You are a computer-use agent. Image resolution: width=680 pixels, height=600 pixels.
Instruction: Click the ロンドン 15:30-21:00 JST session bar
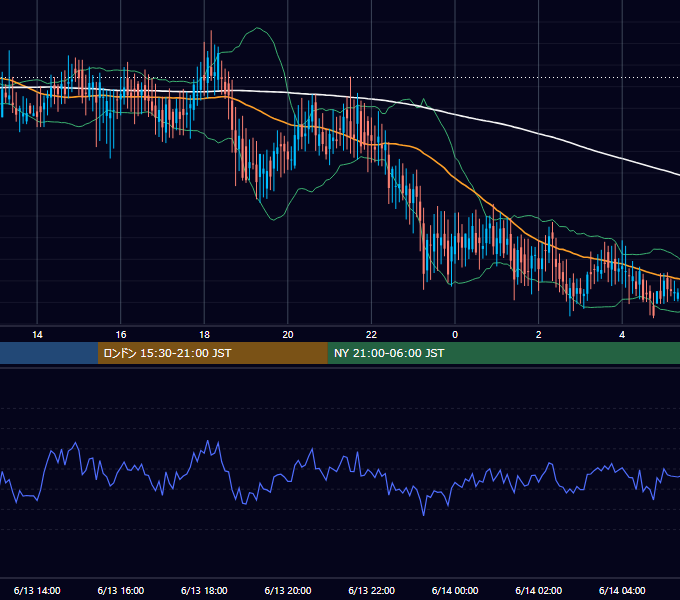212,353
